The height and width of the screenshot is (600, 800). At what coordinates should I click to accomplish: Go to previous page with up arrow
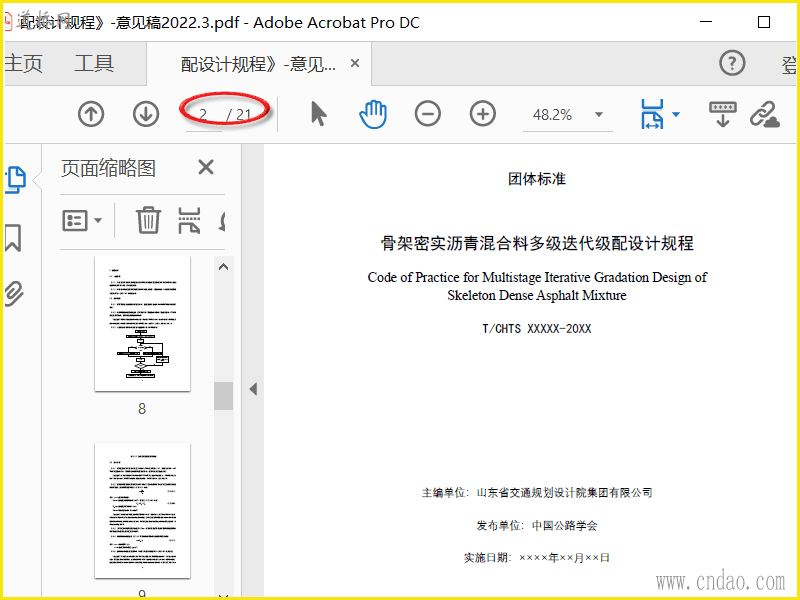point(91,114)
